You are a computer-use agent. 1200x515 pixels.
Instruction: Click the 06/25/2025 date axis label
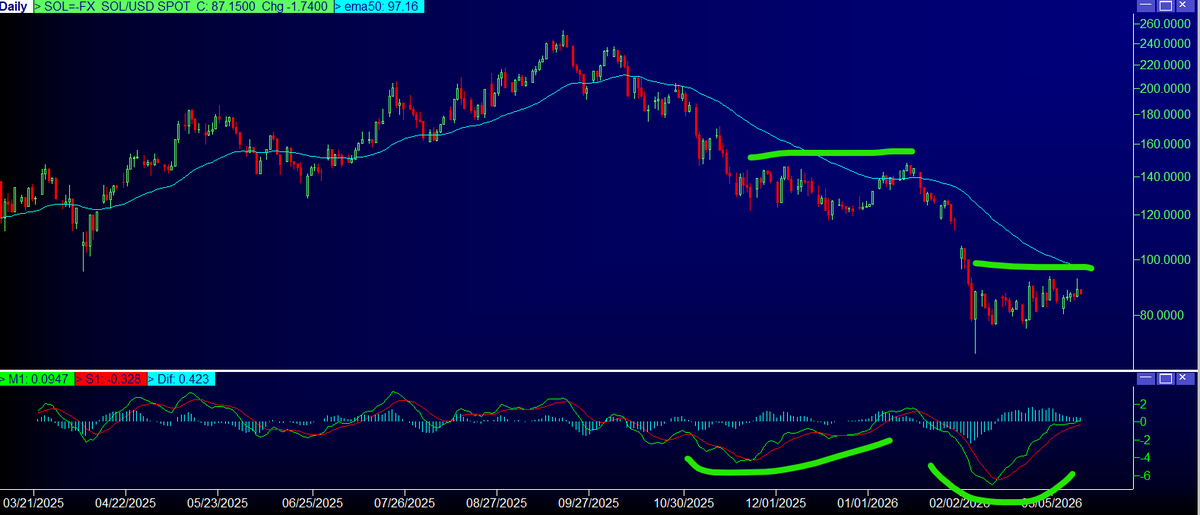pos(313,503)
